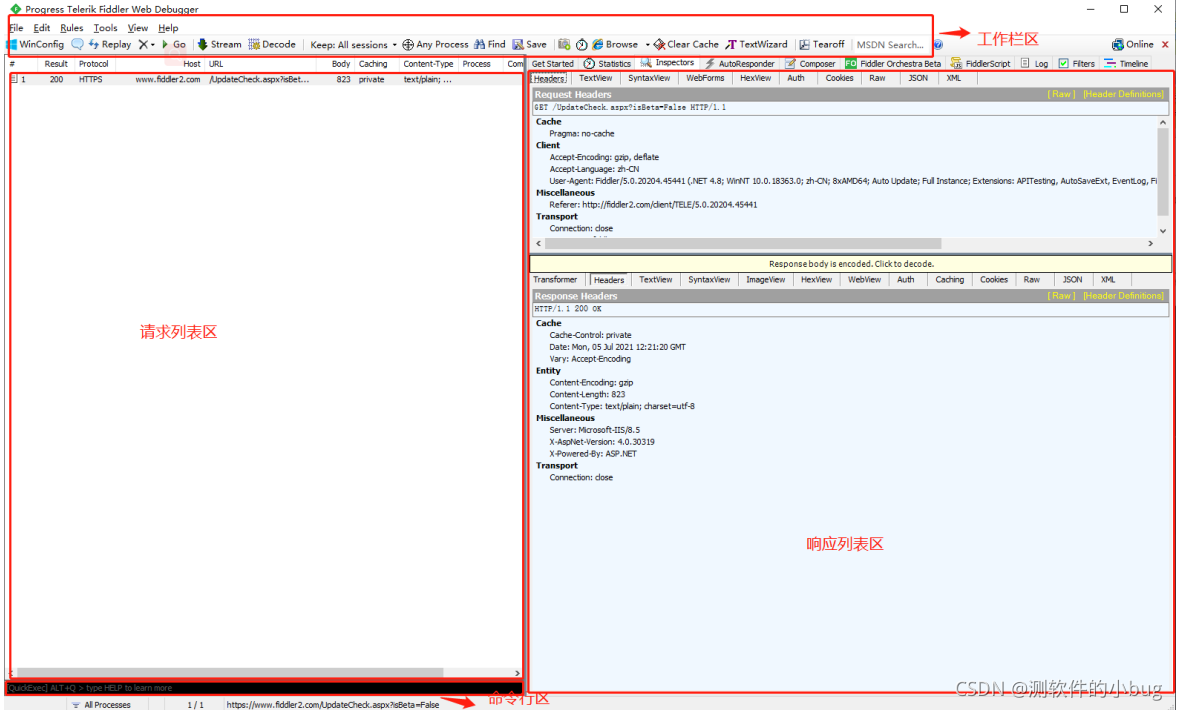Click the camera screenshot toolbar icon
The width and height of the screenshot is (1177, 710).
(x=564, y=44)
